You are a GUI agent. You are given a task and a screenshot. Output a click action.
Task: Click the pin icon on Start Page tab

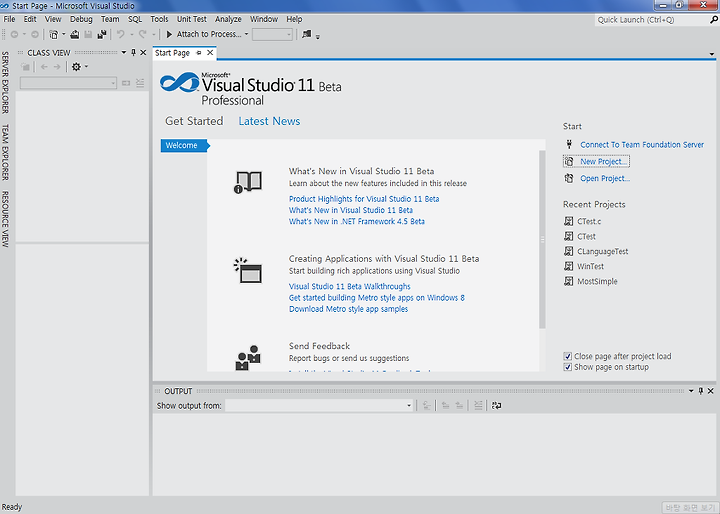pos(199,53)
